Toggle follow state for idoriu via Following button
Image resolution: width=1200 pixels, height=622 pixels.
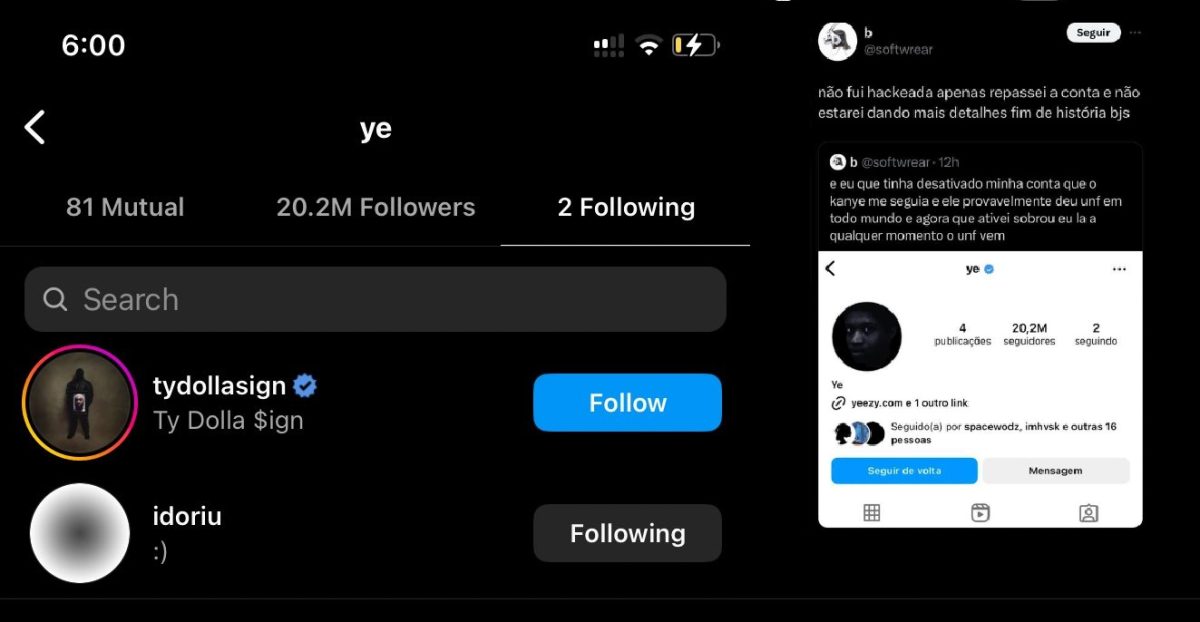627,533
